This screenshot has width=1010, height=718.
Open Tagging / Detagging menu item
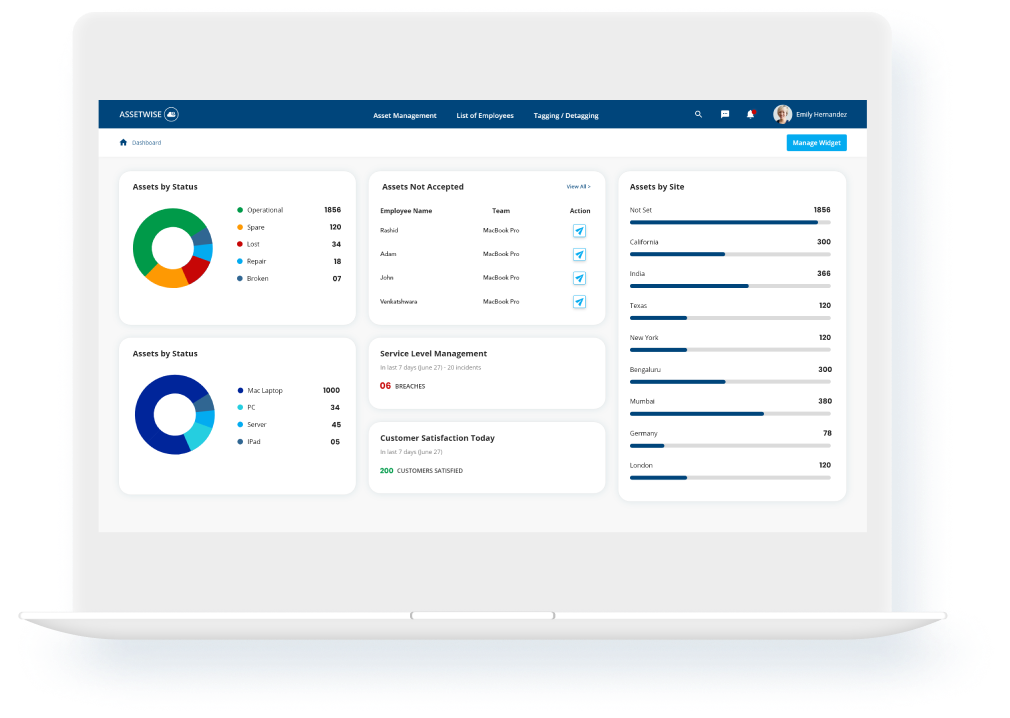[566, 116]
